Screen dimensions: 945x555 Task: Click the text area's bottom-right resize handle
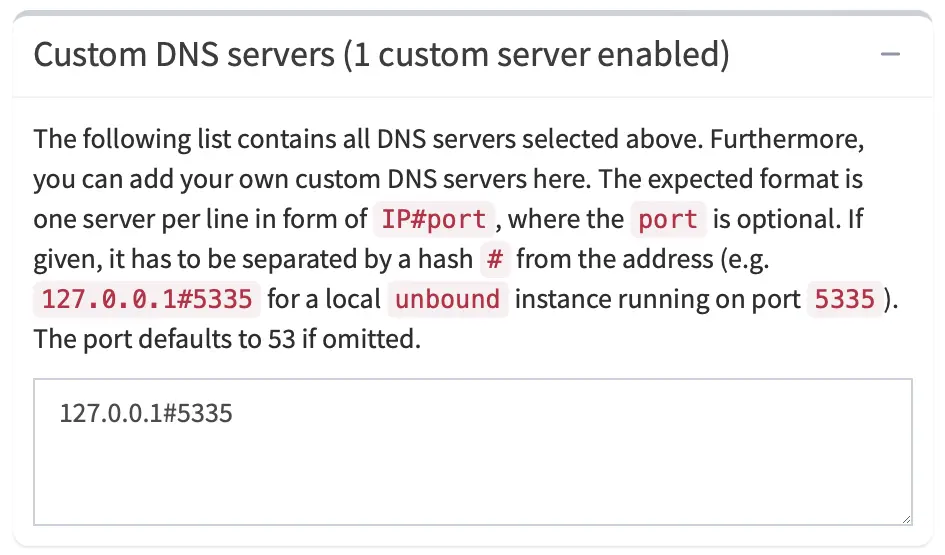point(905,518)
